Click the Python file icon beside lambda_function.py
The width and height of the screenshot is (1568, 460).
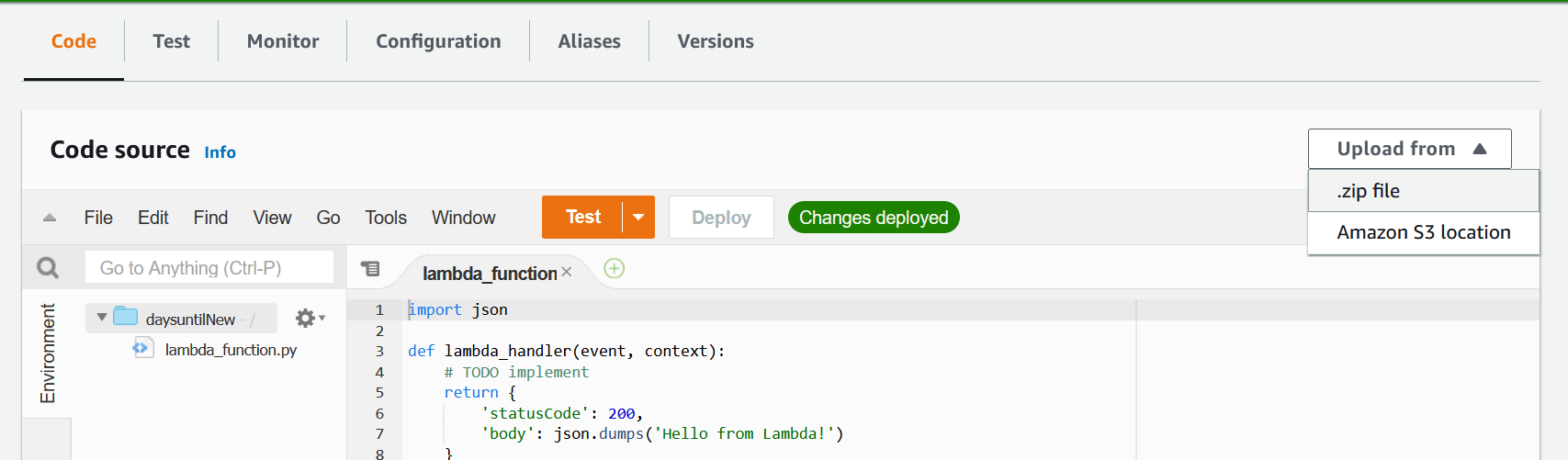click(x=142, y=348)
